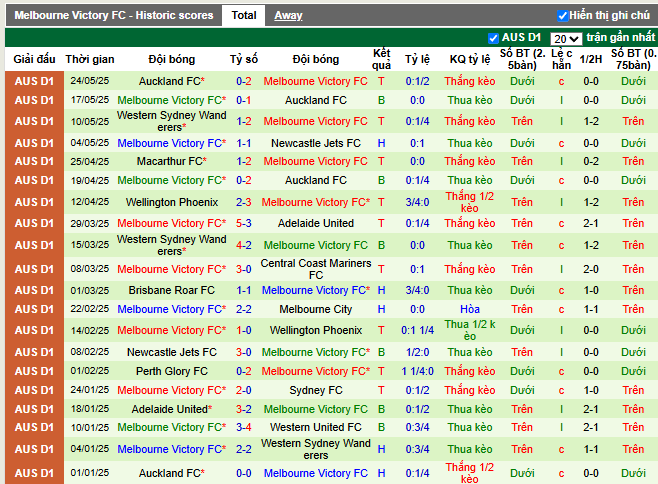Click the 4-2 score on 15/03/25
The height and width of the screenshot is (484, 658).
[x=243, y=245]
